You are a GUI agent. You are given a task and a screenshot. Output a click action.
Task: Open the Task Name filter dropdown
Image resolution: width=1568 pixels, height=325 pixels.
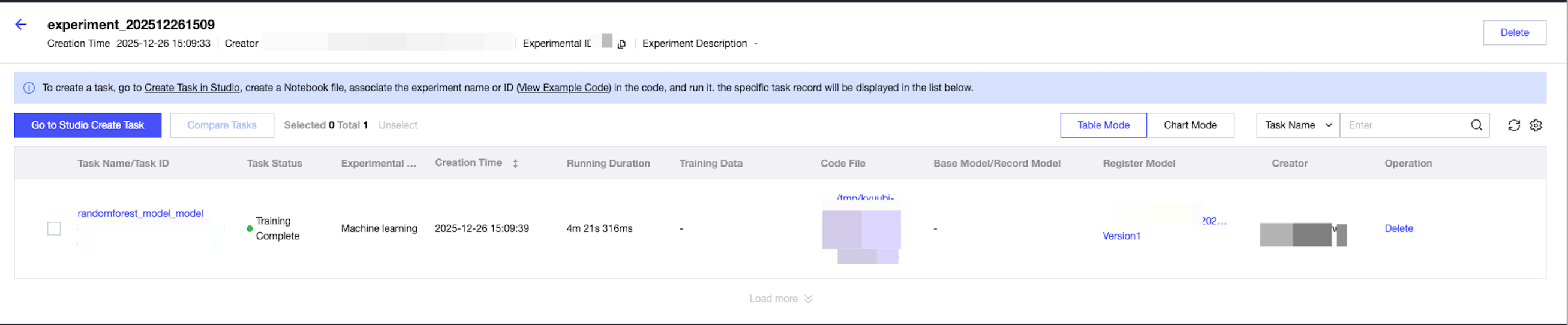(x=1297, y=125)
